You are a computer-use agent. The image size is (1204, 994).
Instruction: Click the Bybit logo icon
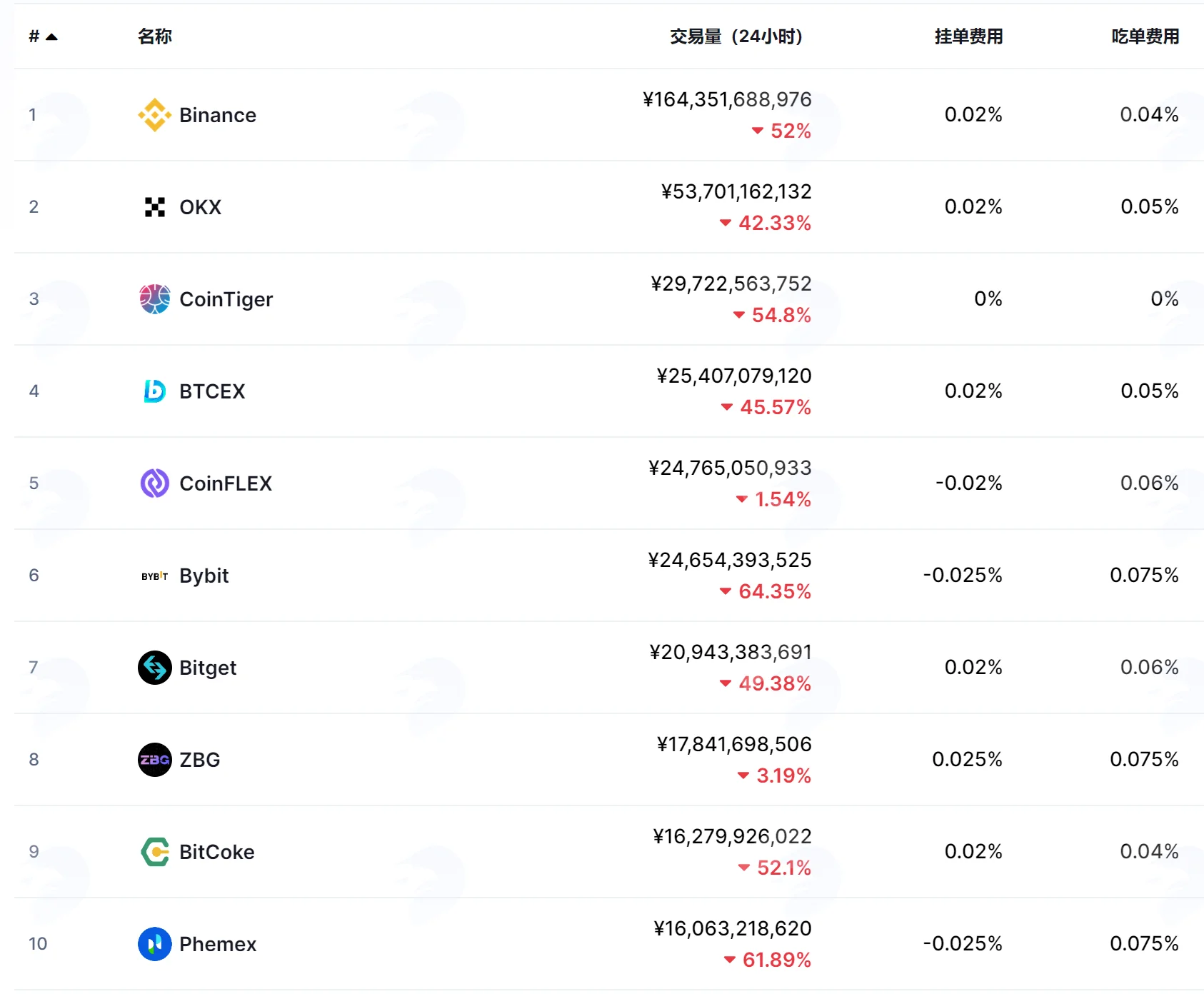(x=155, y=576)
